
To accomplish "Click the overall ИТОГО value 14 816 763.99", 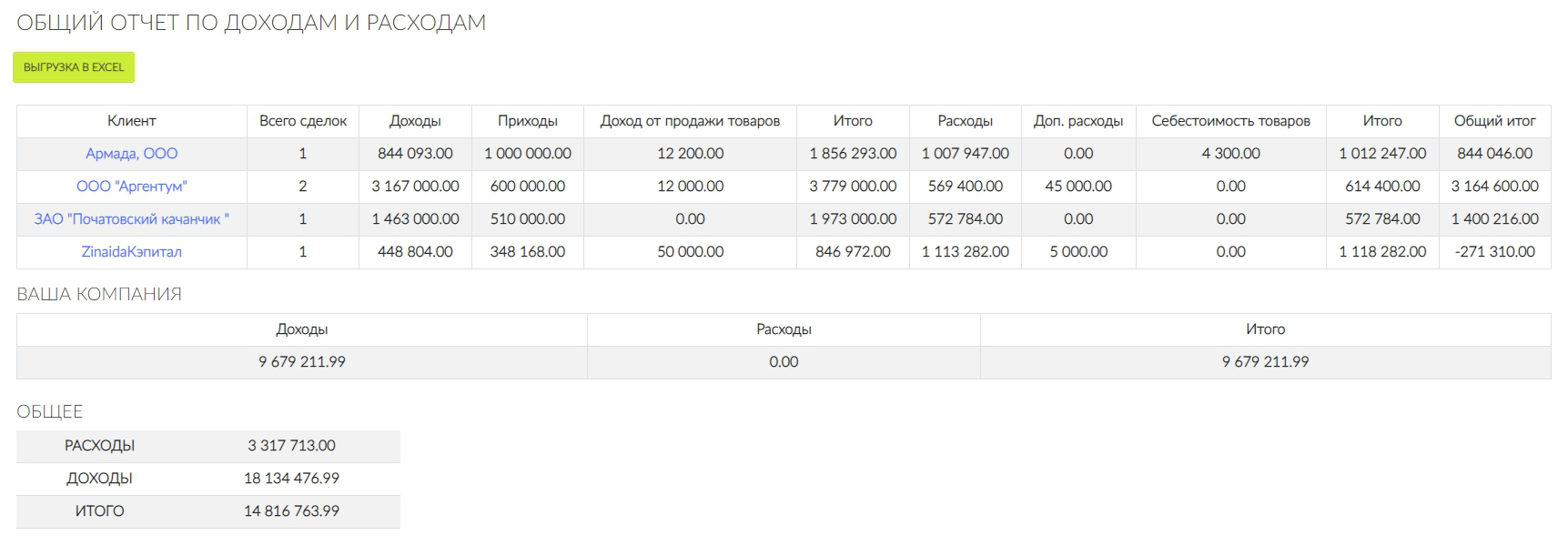I will tap(291, 511).
